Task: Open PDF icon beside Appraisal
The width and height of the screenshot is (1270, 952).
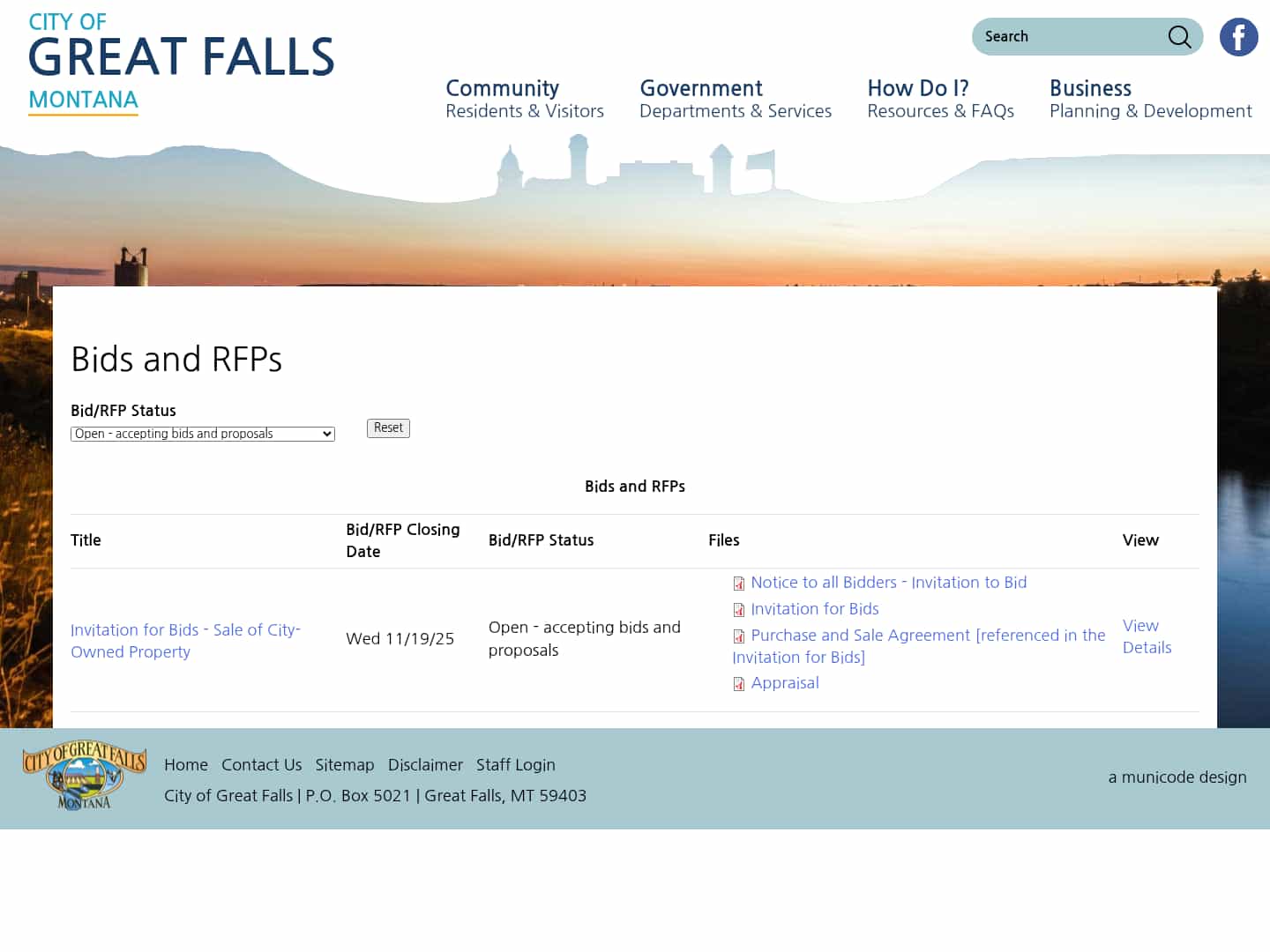Action: 738,683
